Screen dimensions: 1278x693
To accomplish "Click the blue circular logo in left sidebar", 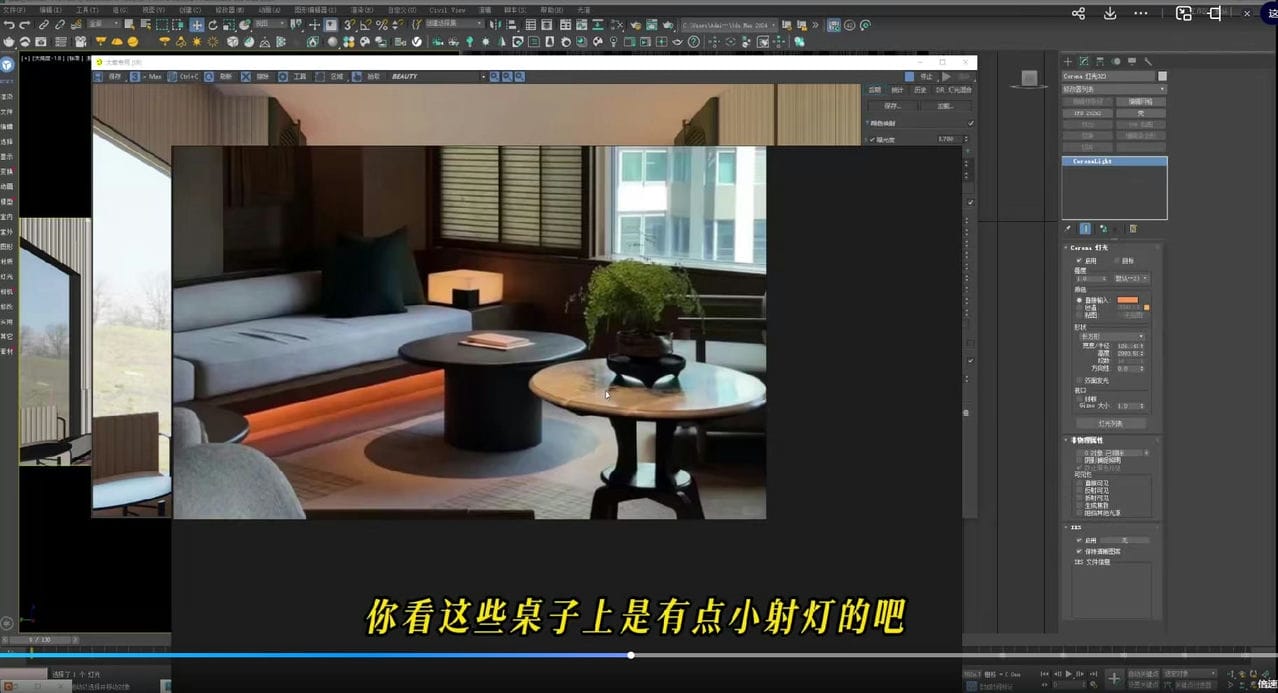I will [x=7, y=65].
